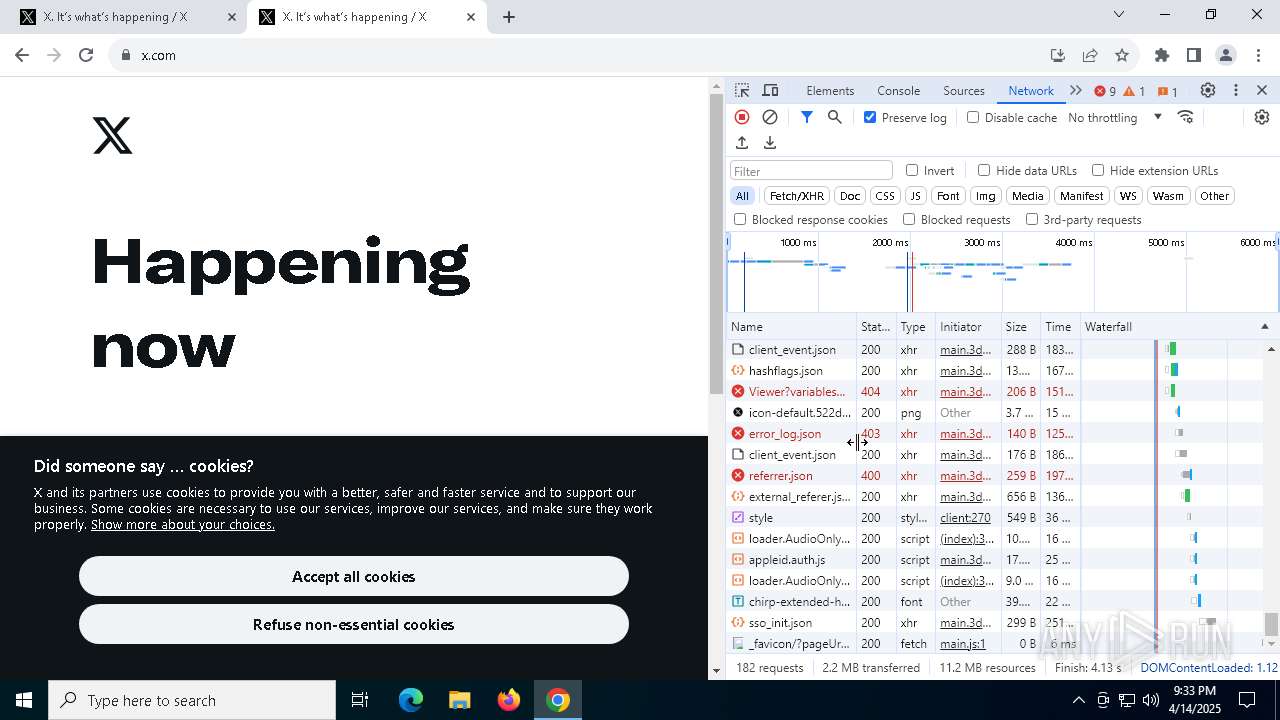Screen dimensions: 1280x720
Task: Open initiator link client:270
Action: pyautogui.click(x=965, y=518)
